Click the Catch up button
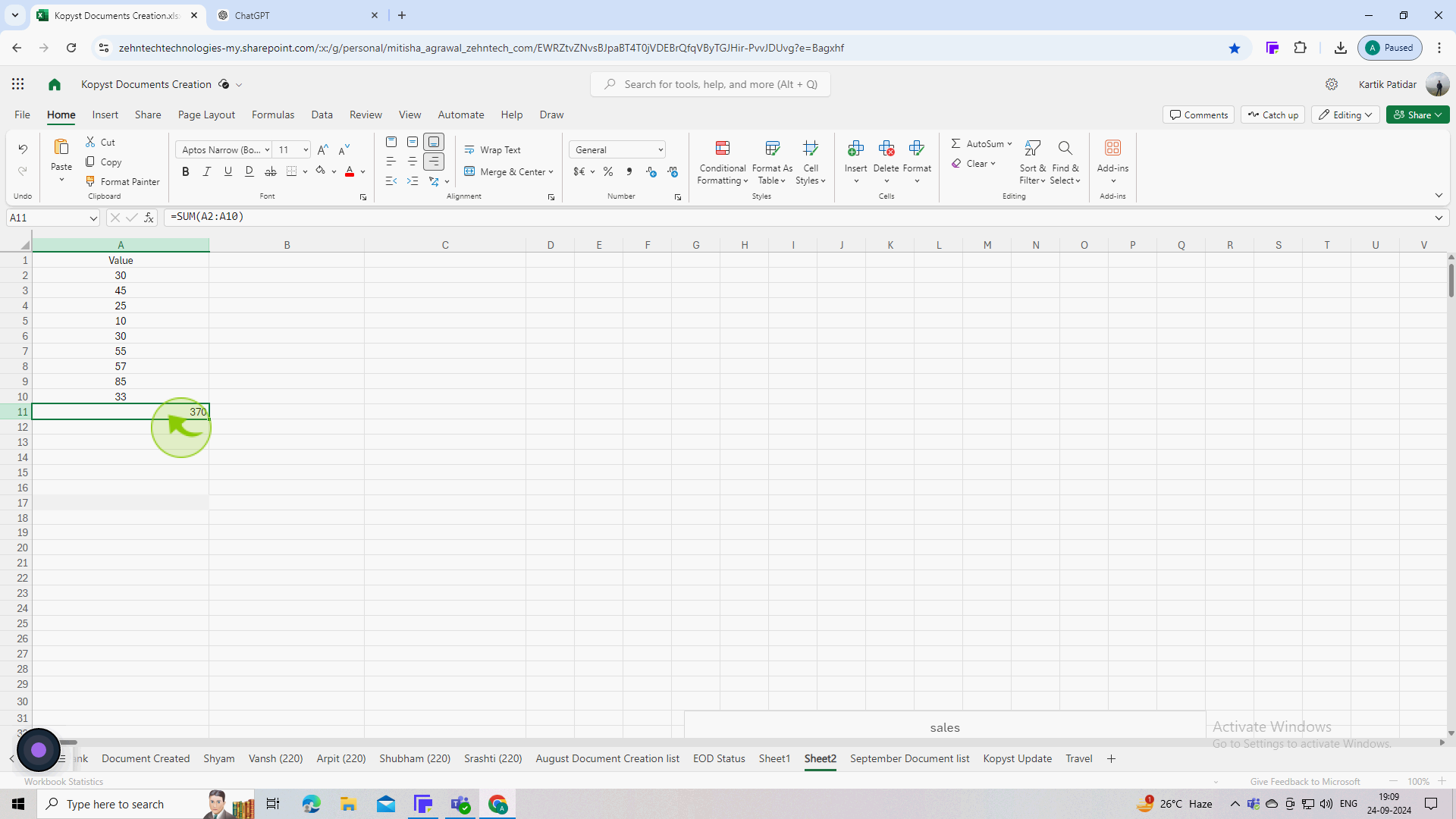Image resolution: width=1456 pixels, height=819 pixels. [1272, 115]
